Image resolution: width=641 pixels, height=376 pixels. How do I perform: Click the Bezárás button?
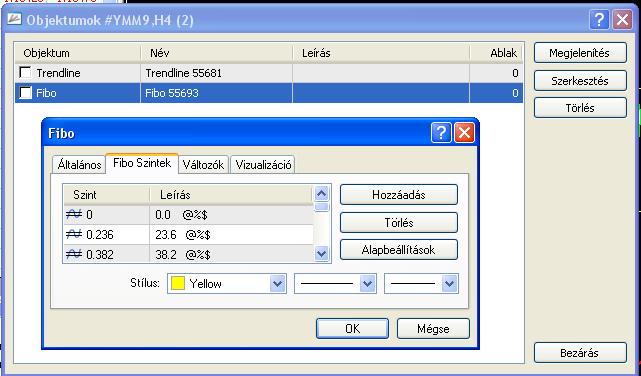click(580, 353)
